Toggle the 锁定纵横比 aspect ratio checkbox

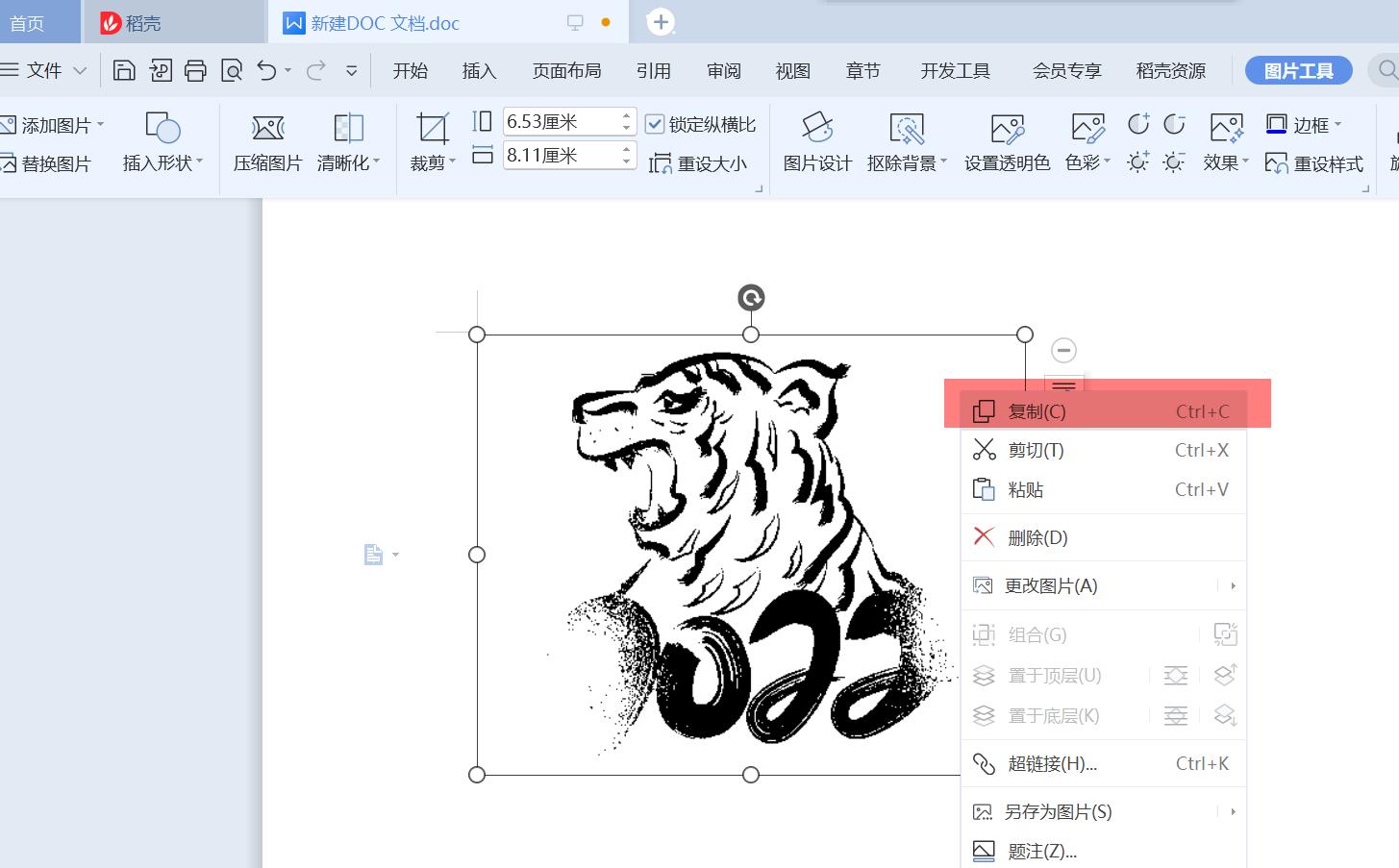pyautogui.click(x=655, y=122)
